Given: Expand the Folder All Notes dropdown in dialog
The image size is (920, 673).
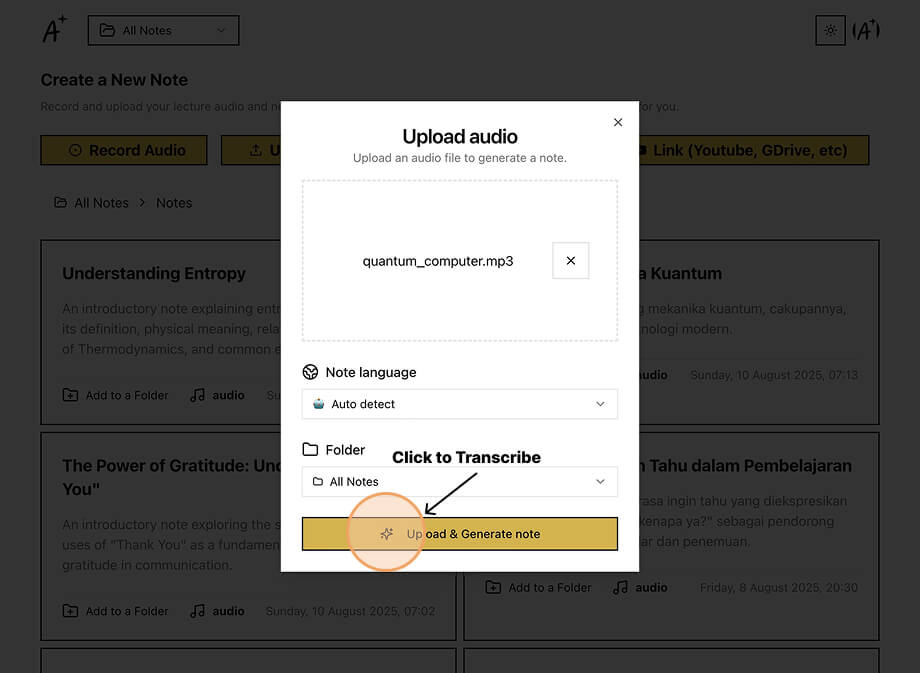Looking at the screenshot, I should coord(459,481).
